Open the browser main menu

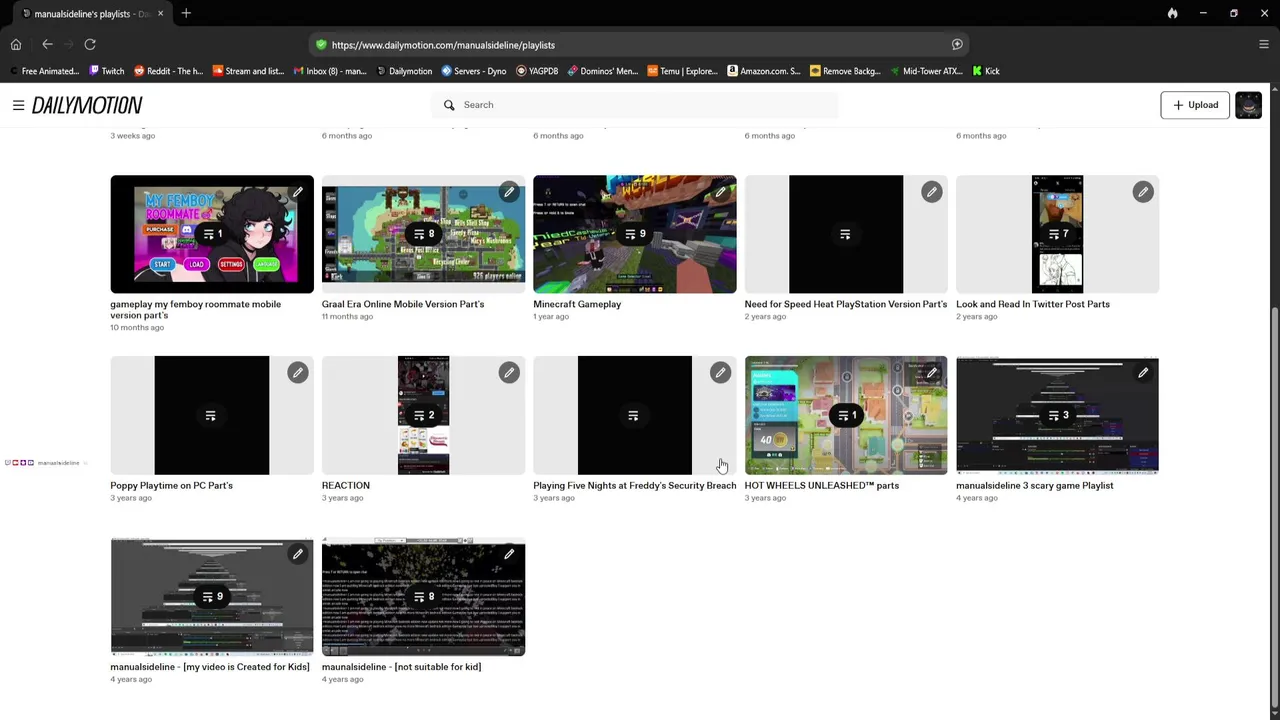pos(1264,44)
